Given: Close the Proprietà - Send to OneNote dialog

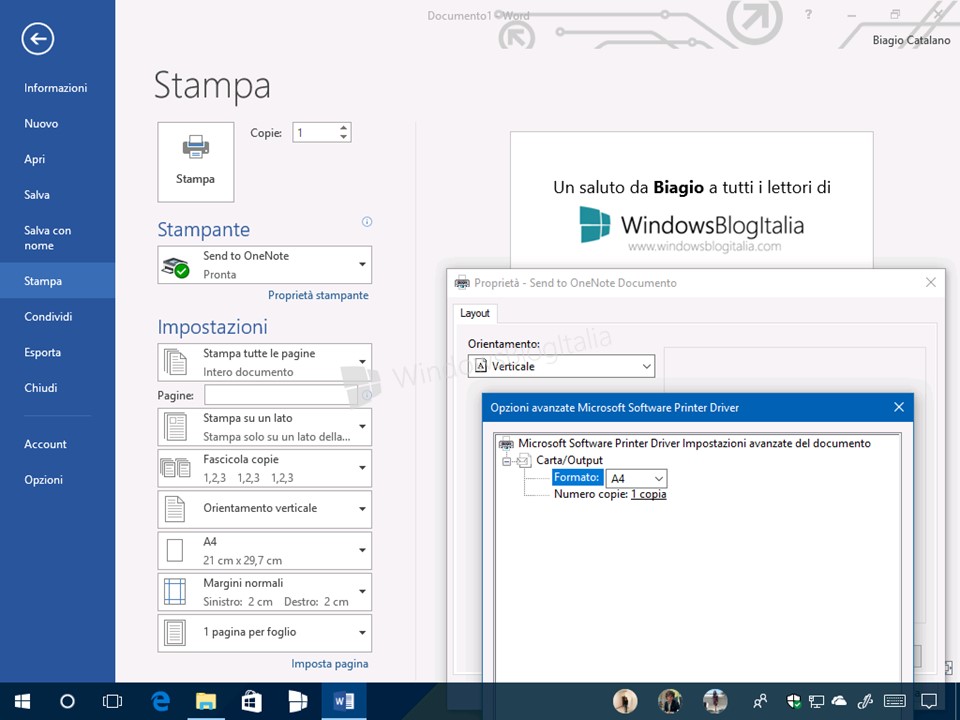Looking at the screenshot, I should (x=931, y=282).
